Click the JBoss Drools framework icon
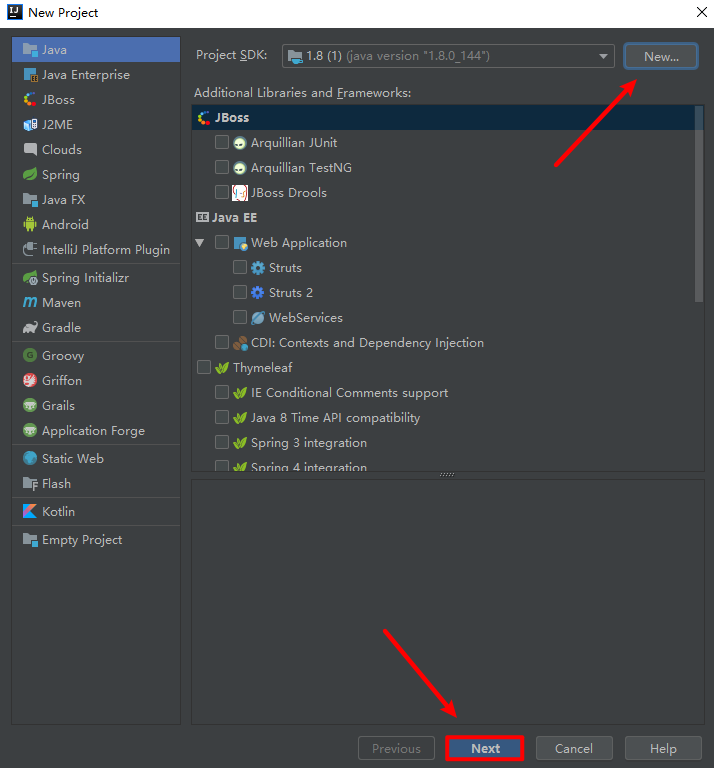The image size is (714, 768). pyautogui.click(x=239, y=192)
